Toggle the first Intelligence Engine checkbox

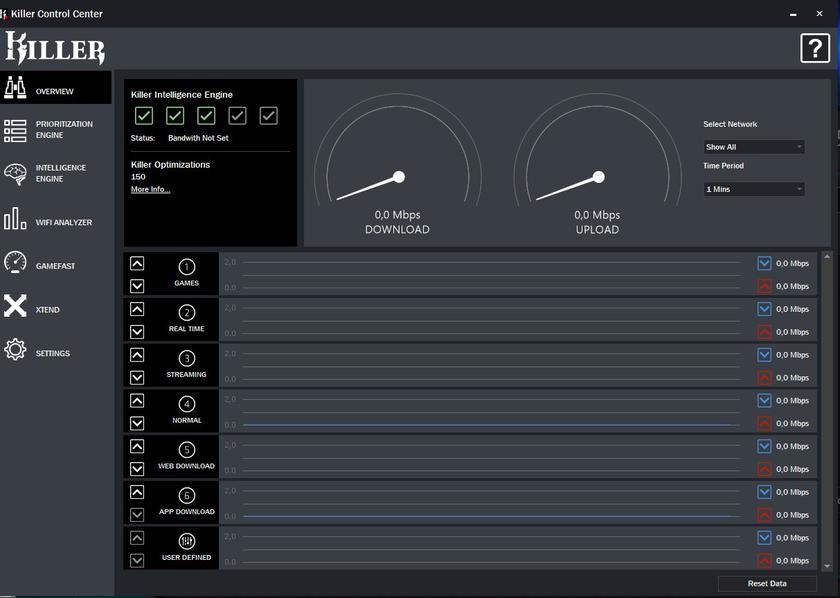click(144, 116)
